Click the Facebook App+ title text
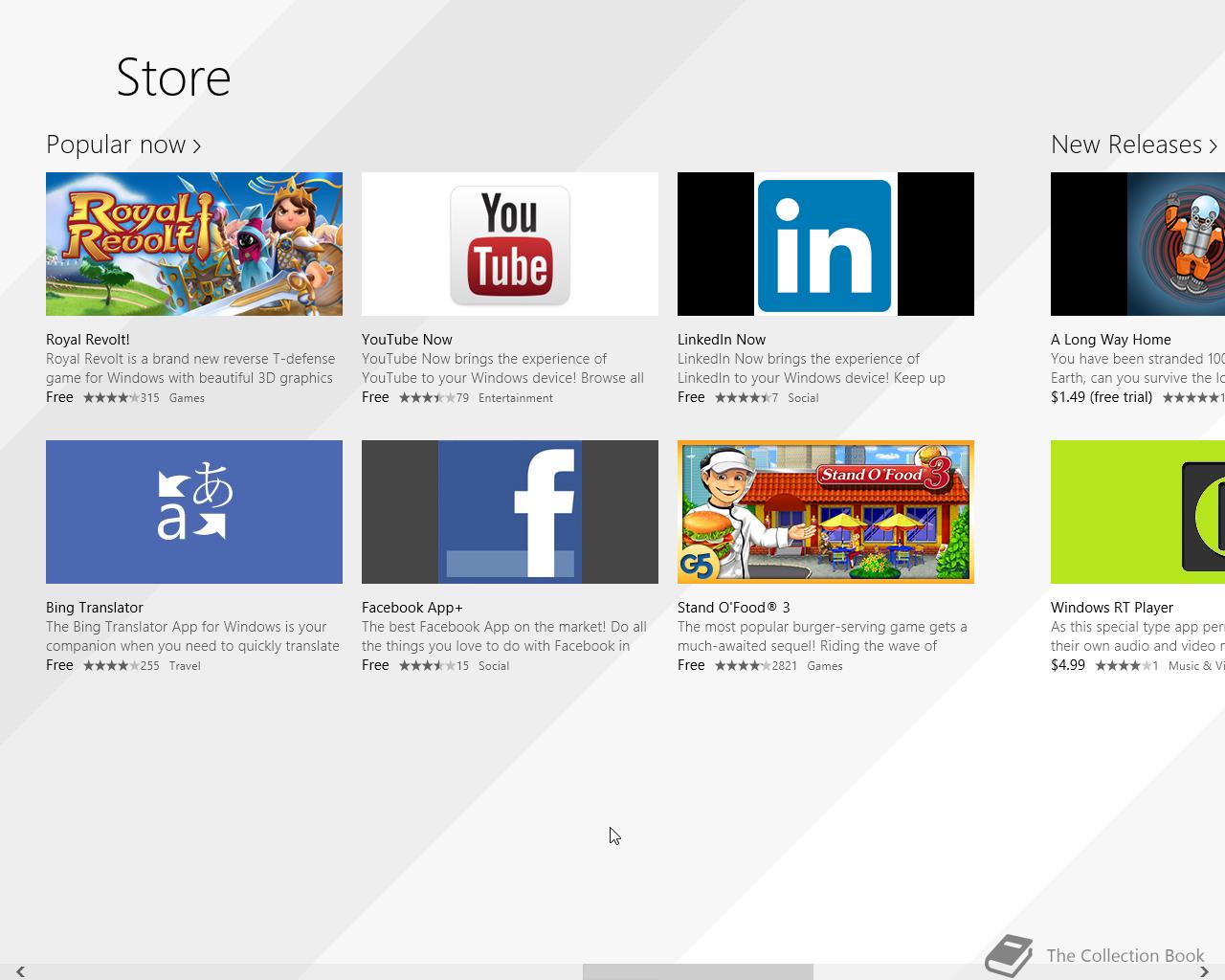 (x=412, y=608)
